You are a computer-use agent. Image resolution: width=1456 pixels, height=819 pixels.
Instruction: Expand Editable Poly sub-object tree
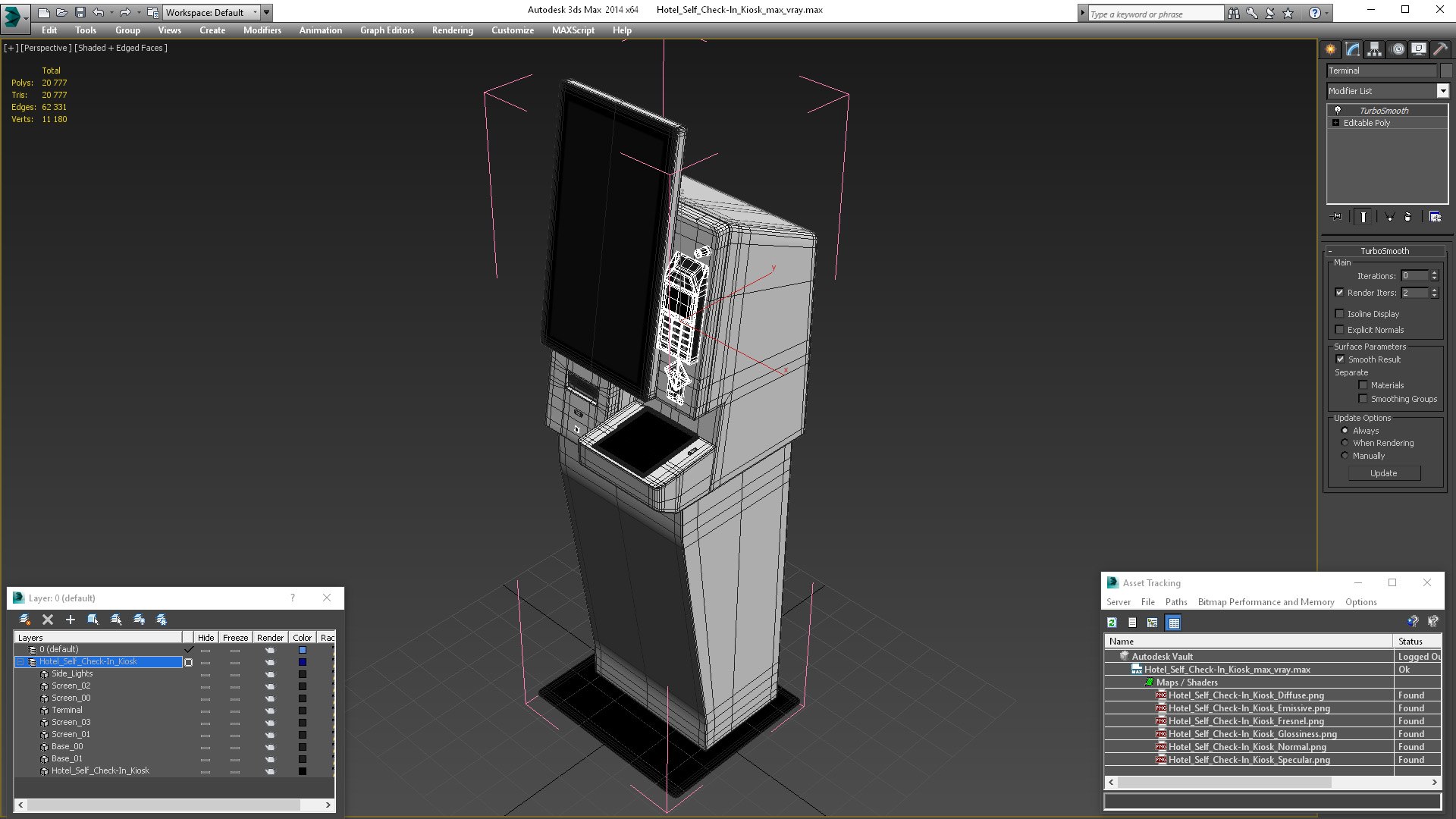point(1336,123)
